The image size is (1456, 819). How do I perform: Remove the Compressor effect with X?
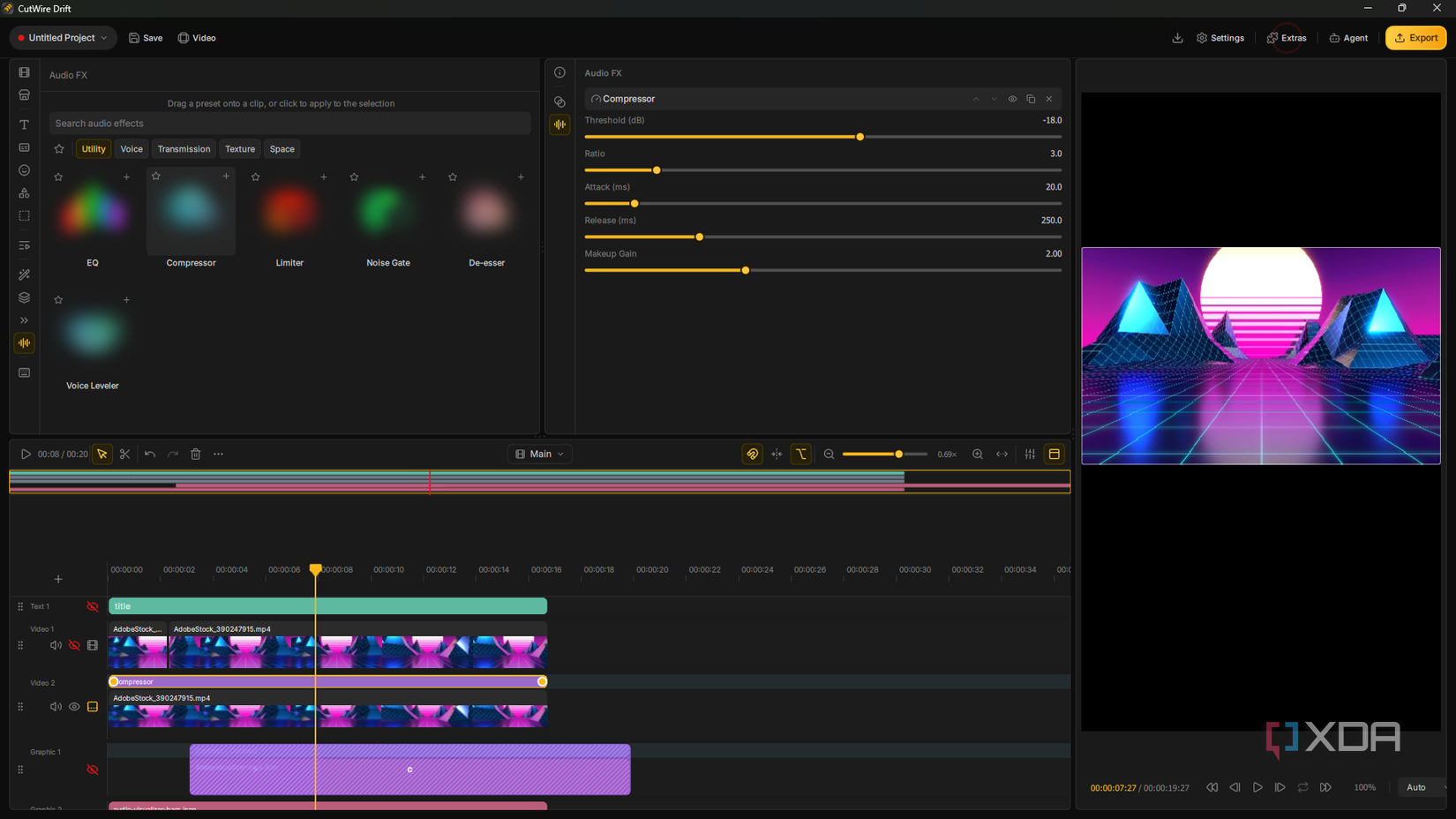pos(1049,99)
